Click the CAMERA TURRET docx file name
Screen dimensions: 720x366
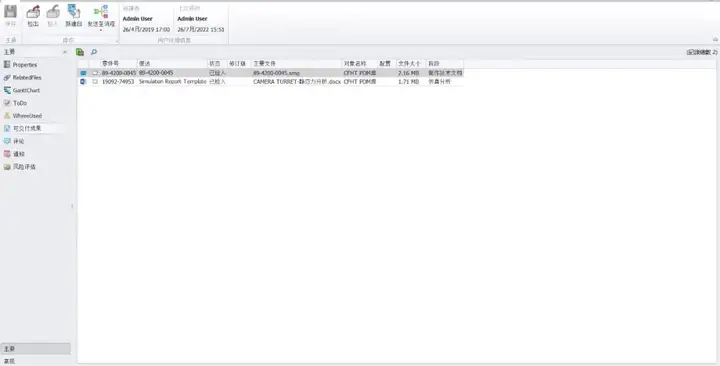297,82
